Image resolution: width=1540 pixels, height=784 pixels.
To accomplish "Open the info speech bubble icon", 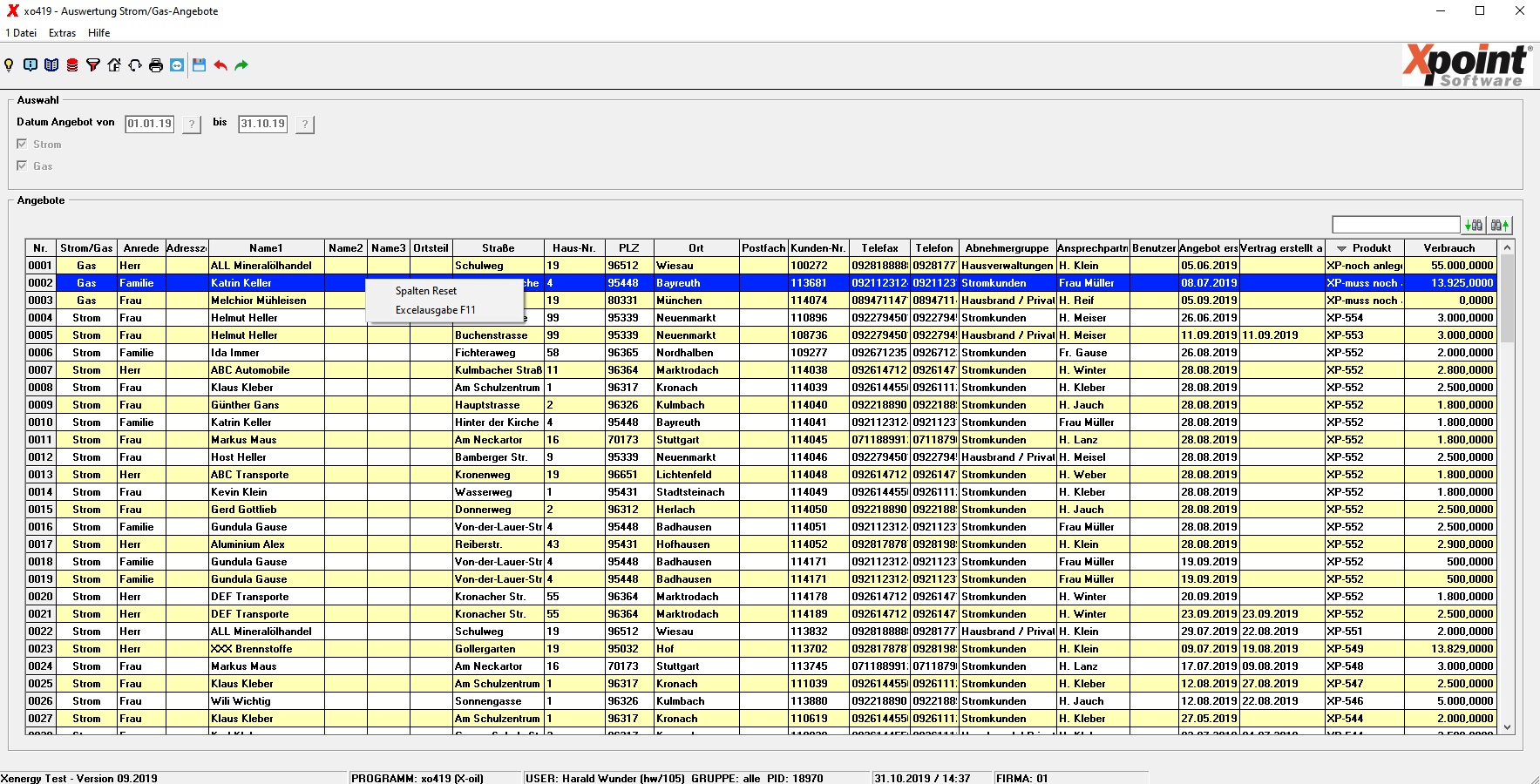I will pos(31,65).
